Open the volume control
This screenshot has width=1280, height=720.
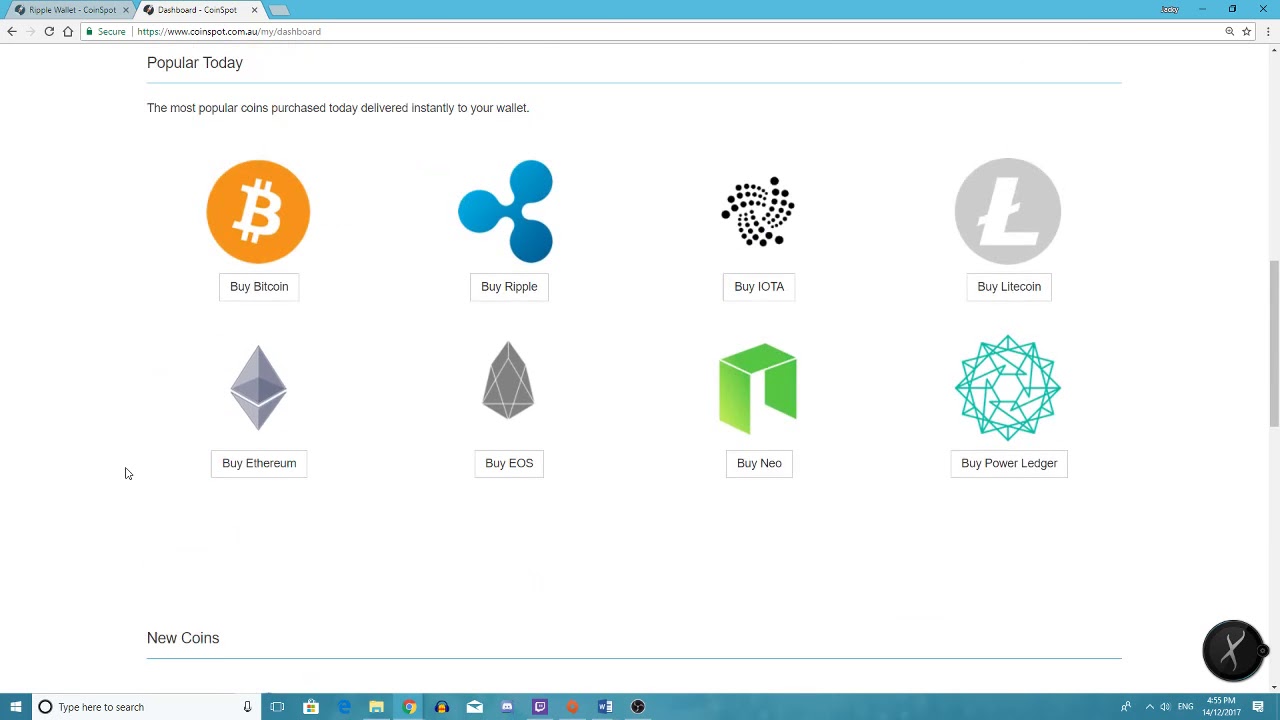(x=1165, y=707)
